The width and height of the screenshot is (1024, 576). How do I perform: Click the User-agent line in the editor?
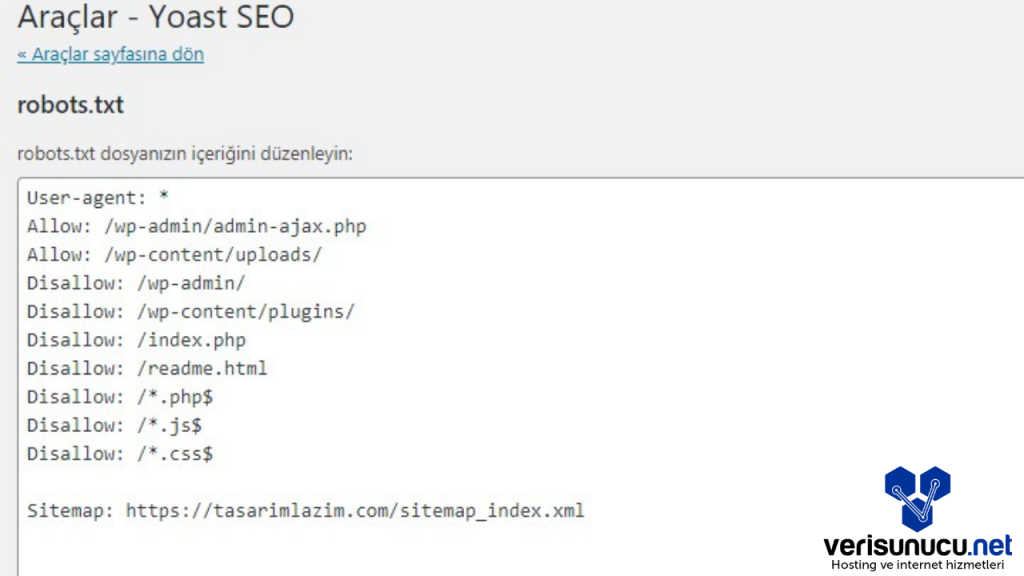98,197
